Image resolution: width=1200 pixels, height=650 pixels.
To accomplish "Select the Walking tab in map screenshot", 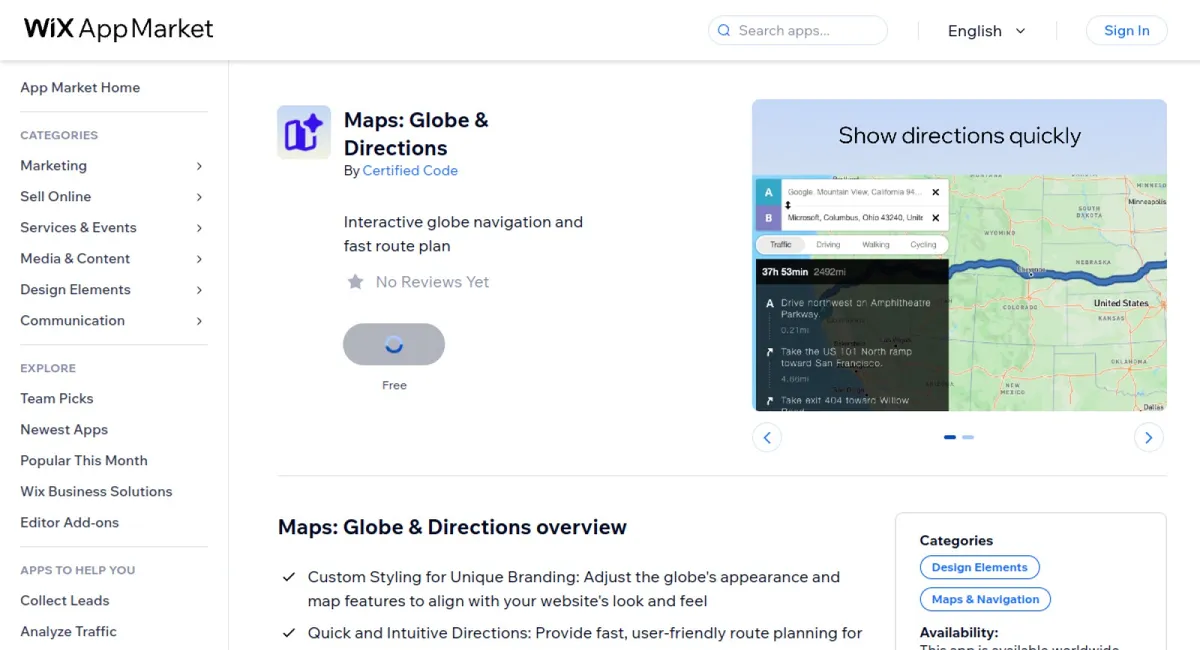I will click(x=876, y=244).
